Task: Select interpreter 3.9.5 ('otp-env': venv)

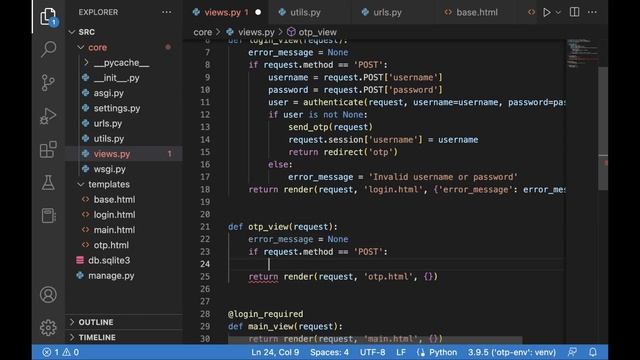Action: click(512, 352)
